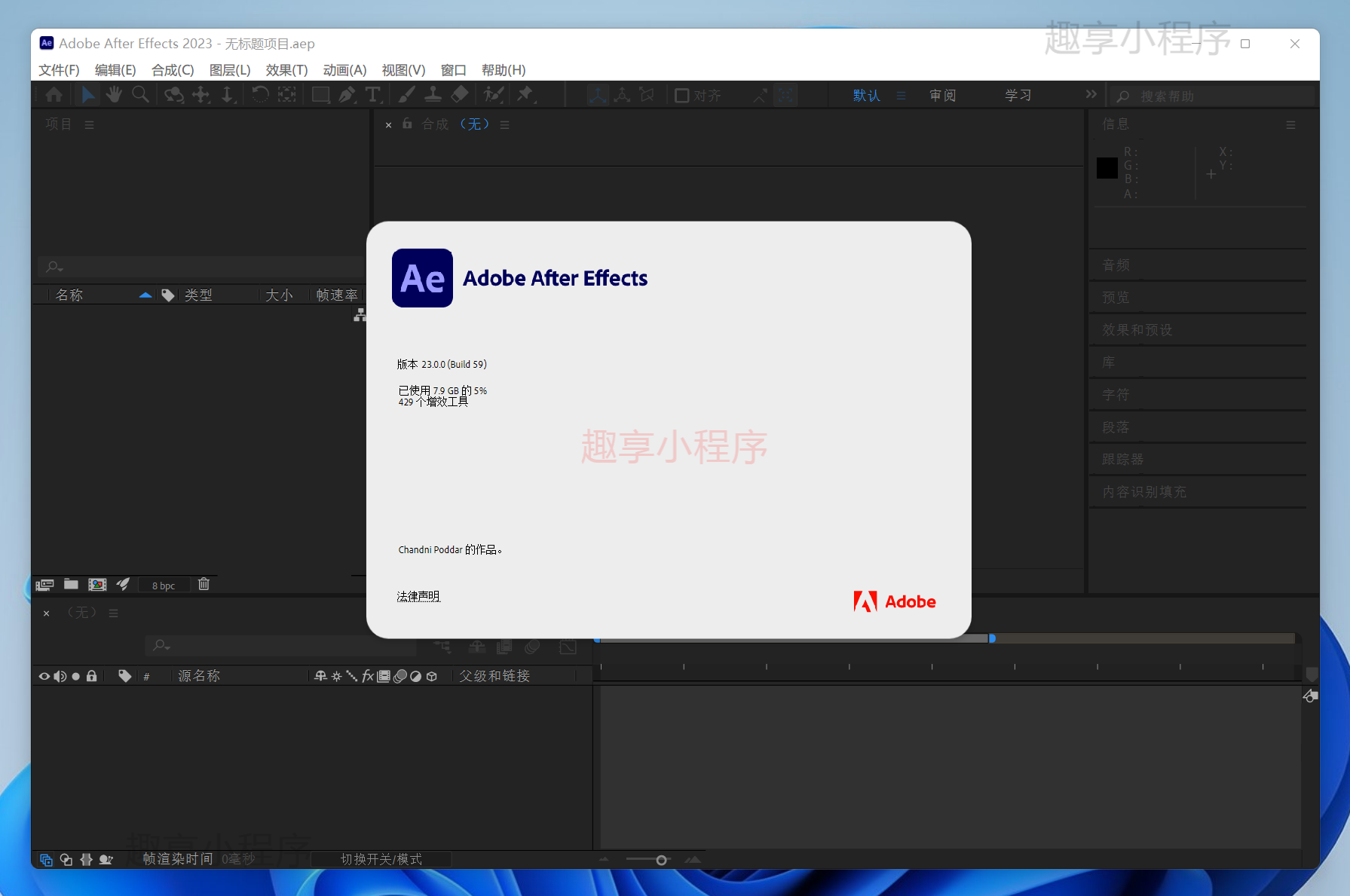This screenshot has width=1350, height=896.
Task: Click the rocket project settings icon
Action: [x=123, y=584]
